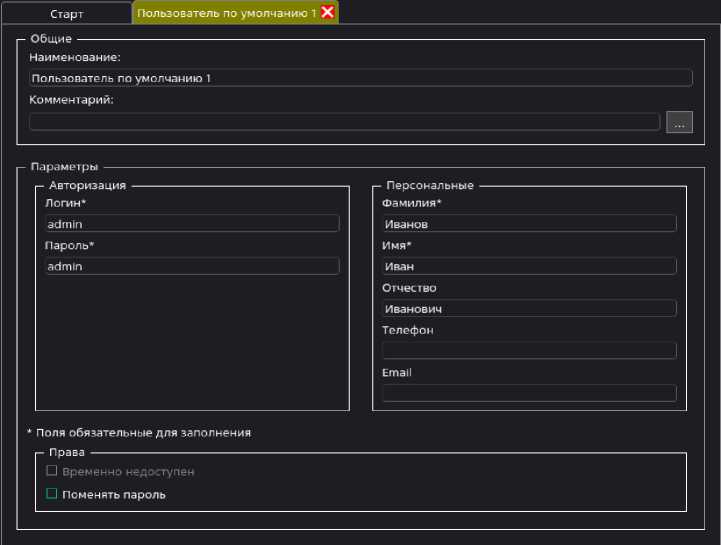Select the Пользователь по умолчанию 1 tab
Screen dimensions: 721x545
[x=226, y=13]
